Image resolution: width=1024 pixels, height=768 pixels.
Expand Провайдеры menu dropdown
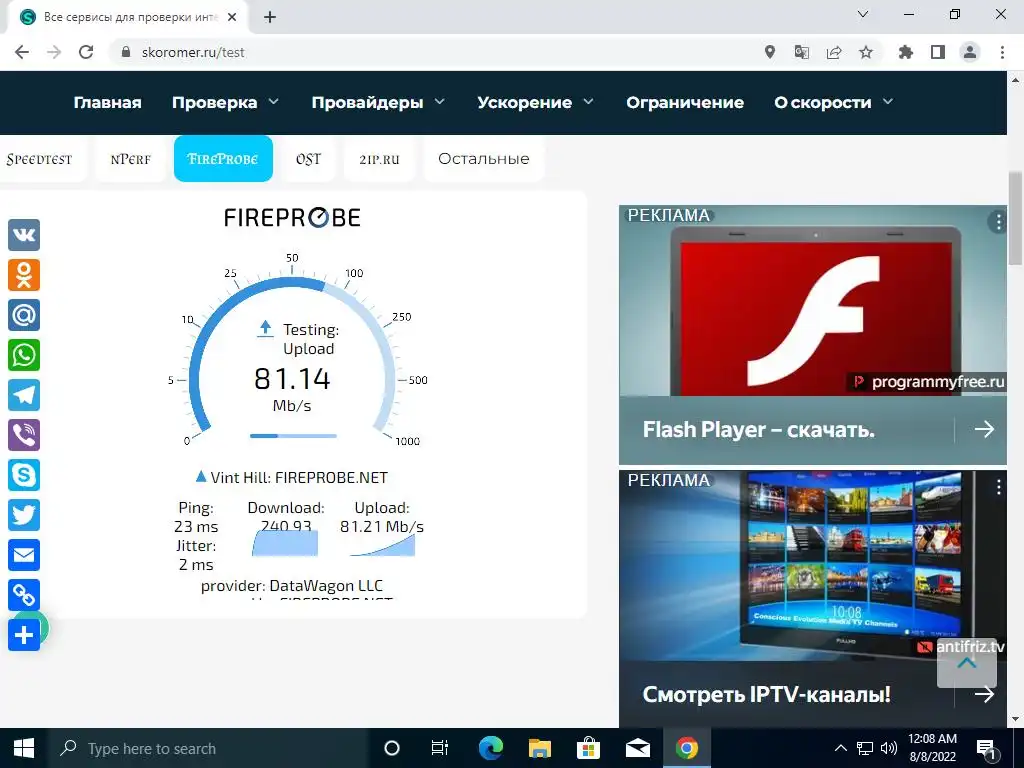coord(440,102)
